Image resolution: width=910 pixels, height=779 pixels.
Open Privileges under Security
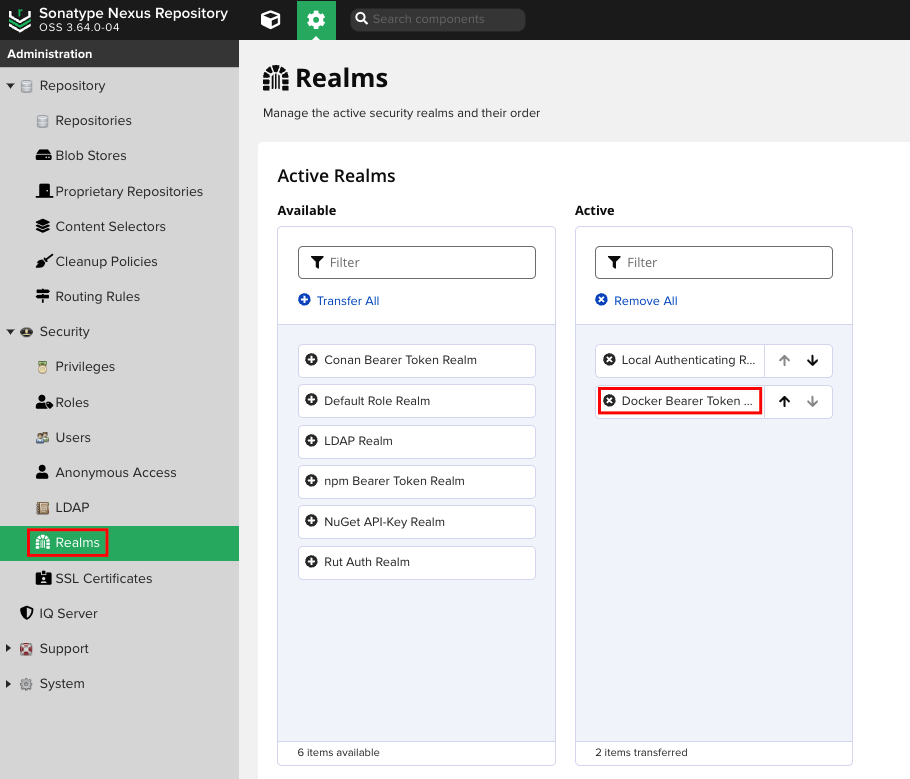coord(85,367)
